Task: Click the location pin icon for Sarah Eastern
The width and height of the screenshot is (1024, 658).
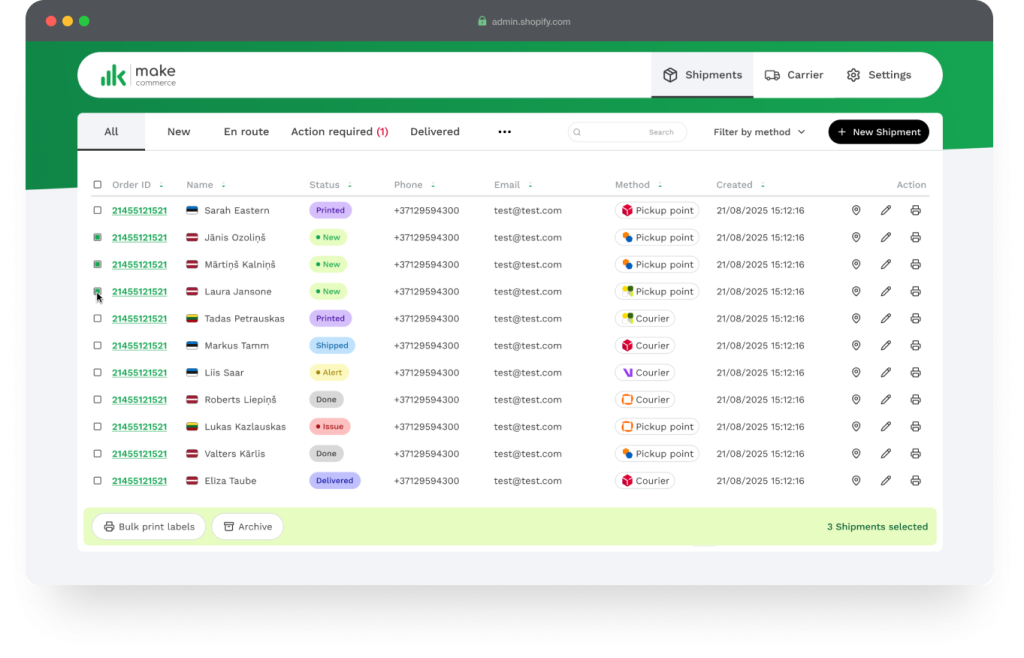Action: coord(856,211)
